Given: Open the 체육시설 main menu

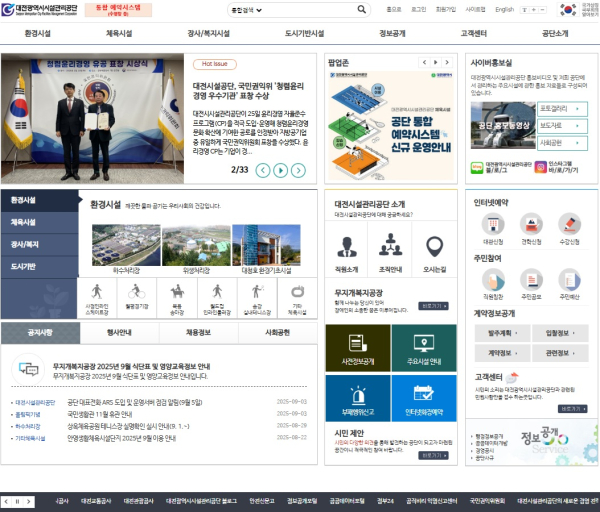Looking at the screenshot, I should coord(119,33).
